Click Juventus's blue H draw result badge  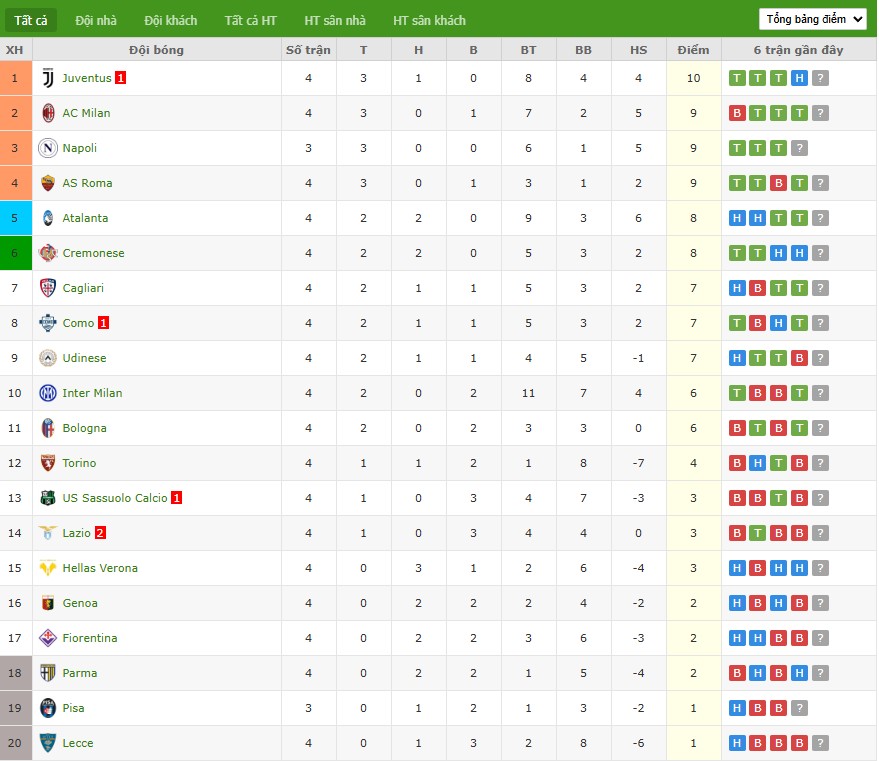point(798,78)
